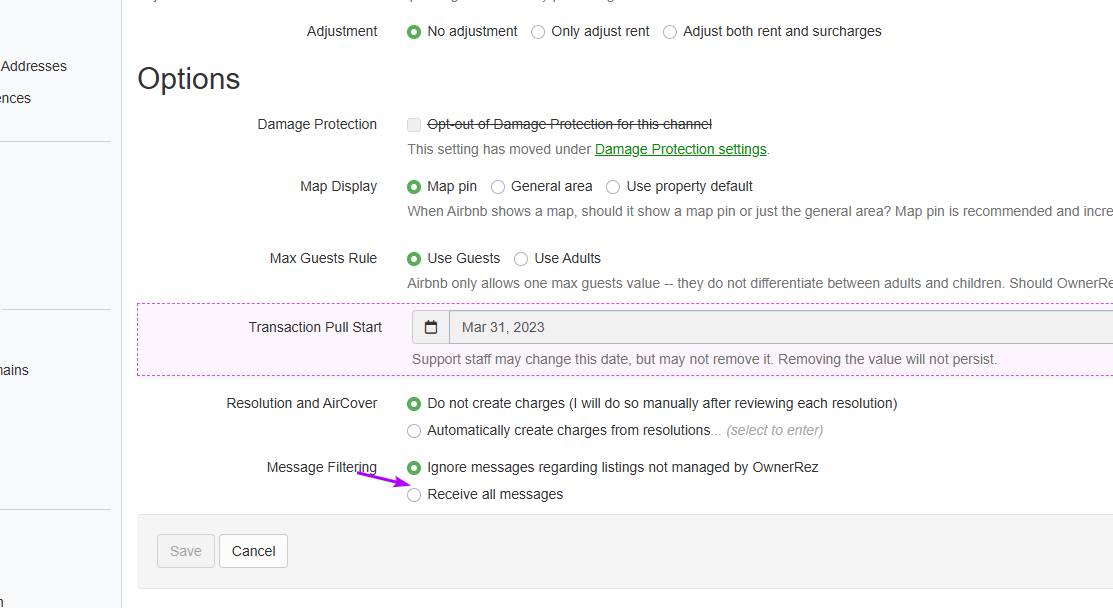Viewport: 1113px width, 608px height.
Task: Select the No adjustment radio option
Action: pos(414,32)
